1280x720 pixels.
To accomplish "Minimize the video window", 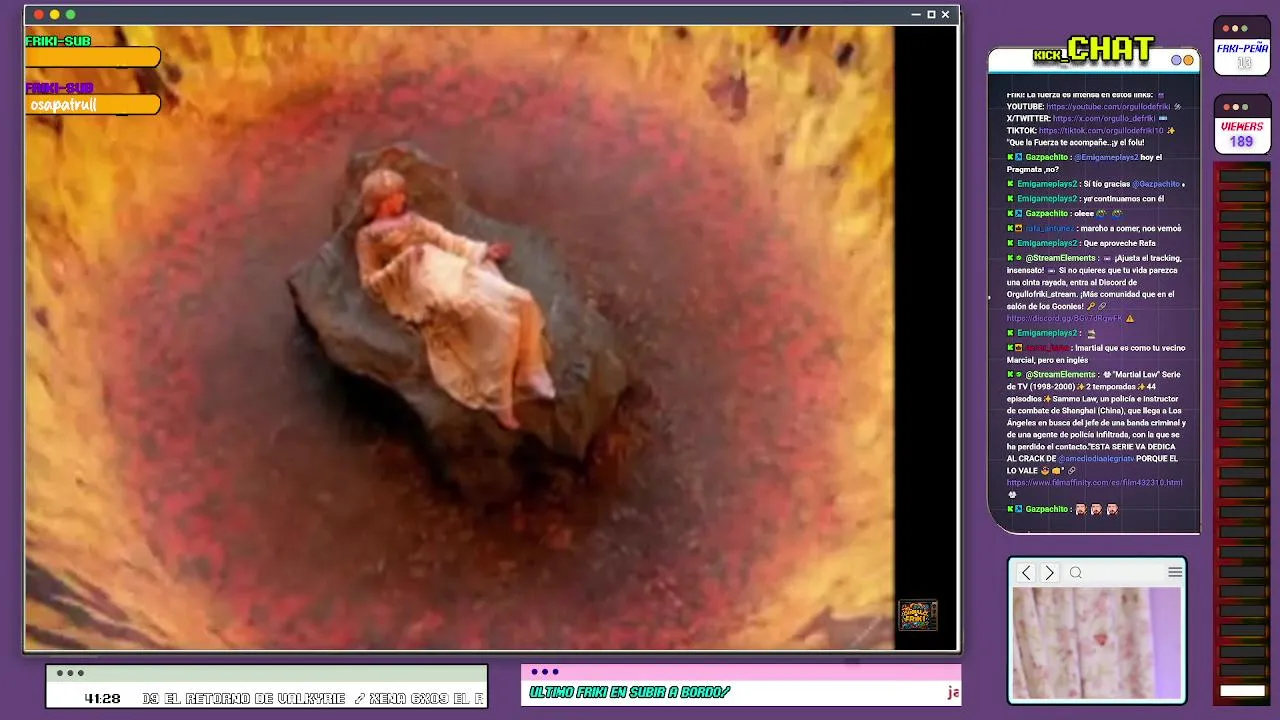I will click(x=916, y=15).
